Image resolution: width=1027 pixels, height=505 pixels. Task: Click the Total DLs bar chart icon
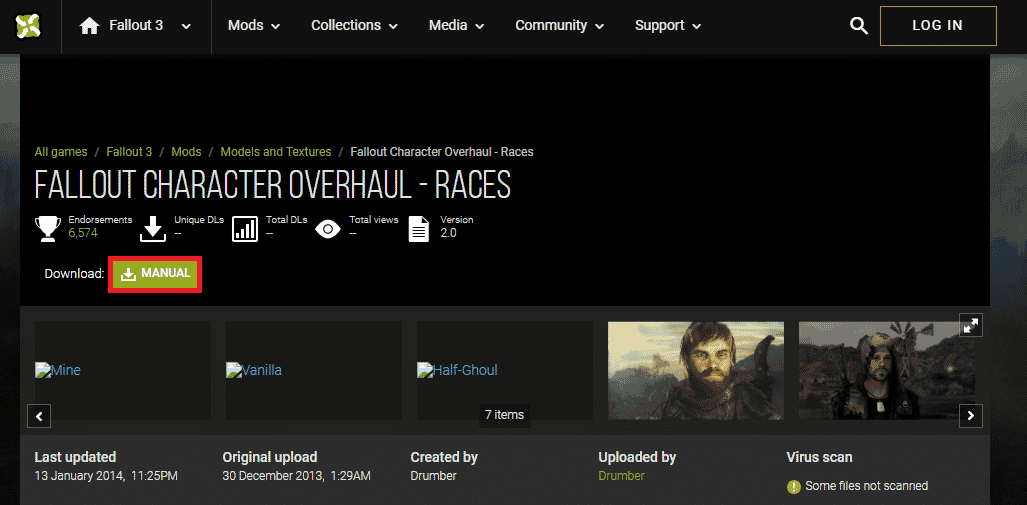click(246, 228)
